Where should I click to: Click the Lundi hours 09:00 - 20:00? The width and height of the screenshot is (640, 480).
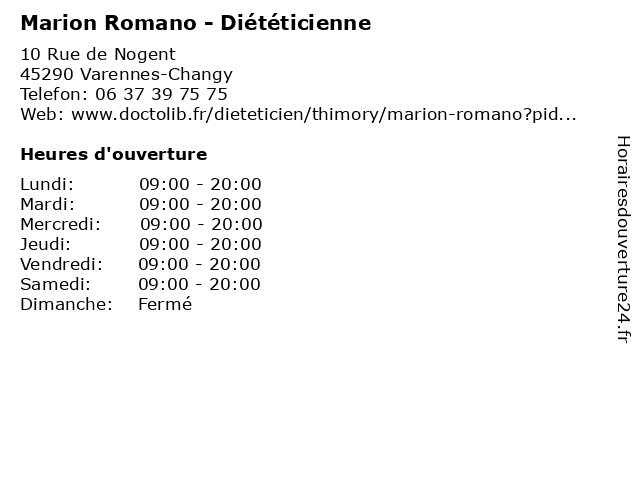click(200, 184)
